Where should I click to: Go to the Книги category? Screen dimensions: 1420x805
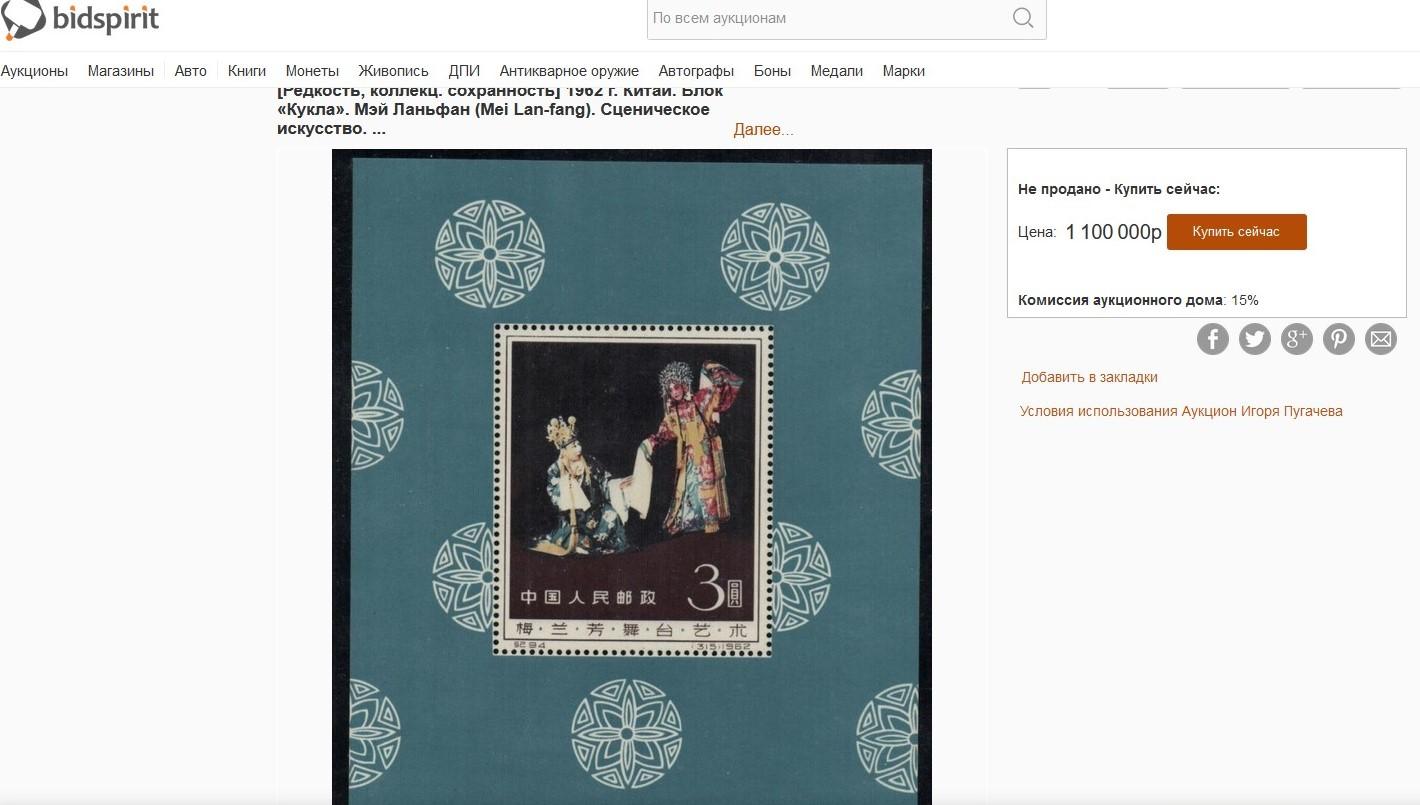pyautogui.click(x=247, y=71)
